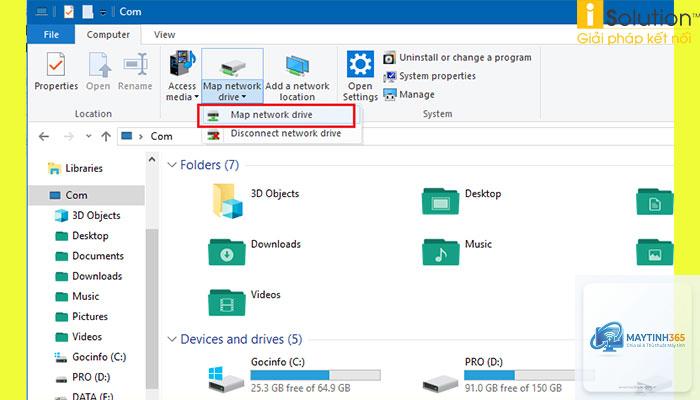Switch to the View ribbon tab
The width and height of the screenshot is (700, 400).
coord(164,34)
